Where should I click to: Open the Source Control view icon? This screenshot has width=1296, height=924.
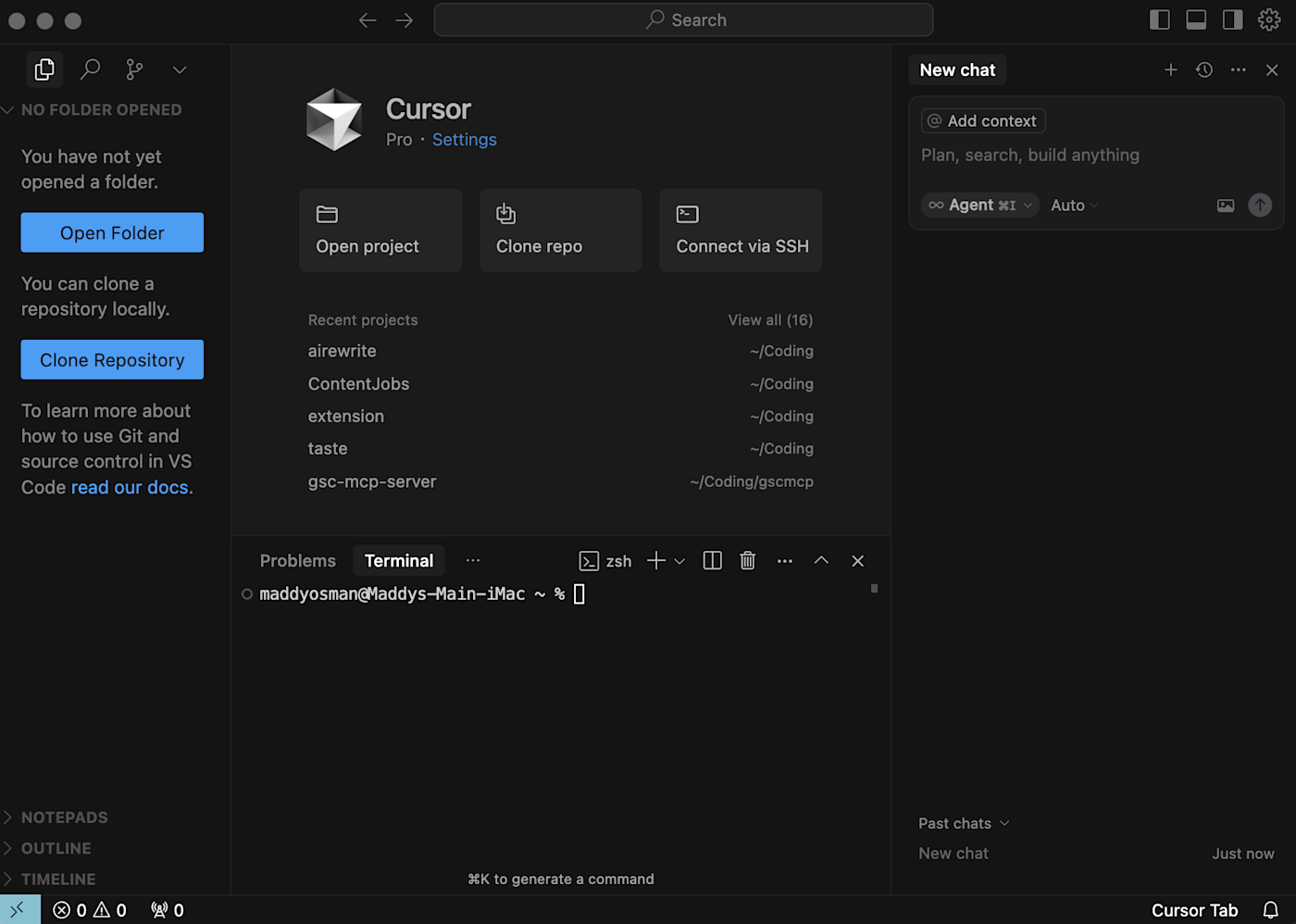pyautogui.click(x=135, y=69)
